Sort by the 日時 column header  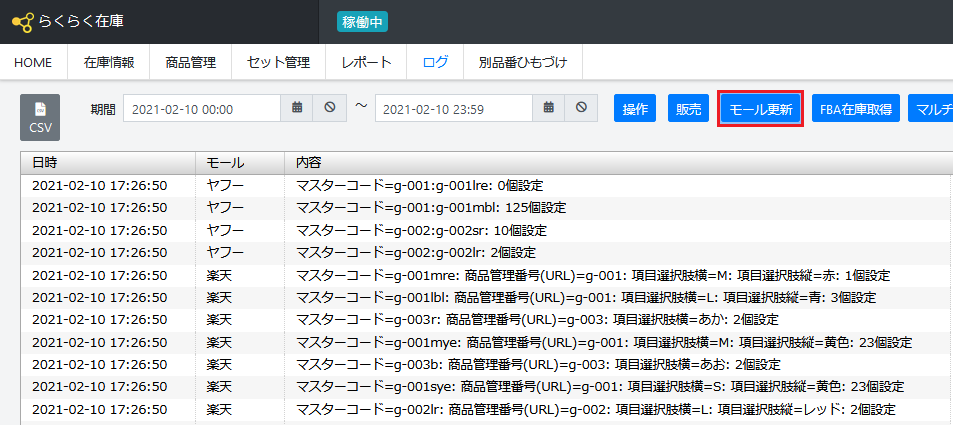(108, 162)
